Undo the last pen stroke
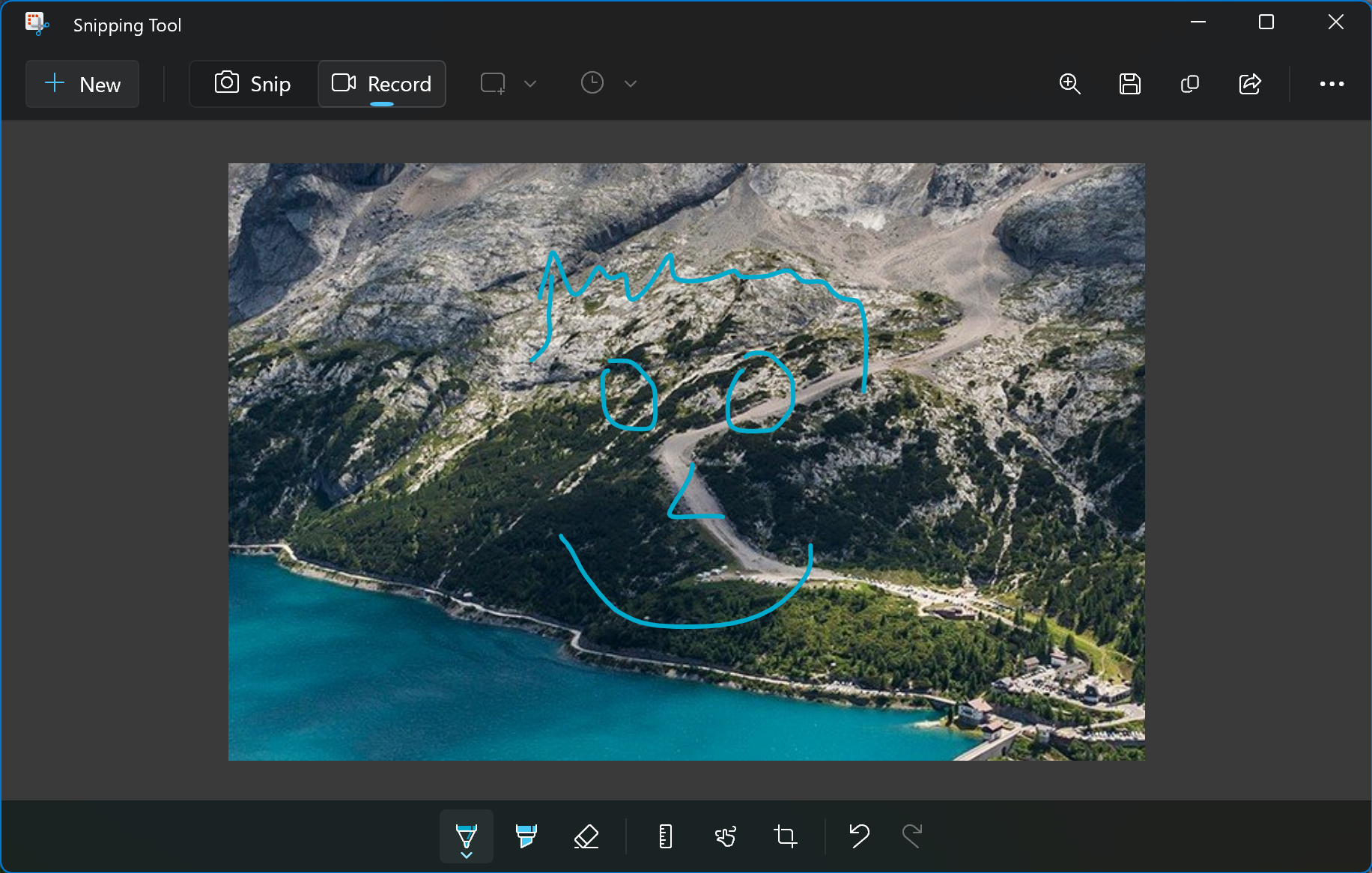Screen dimensions: 1372x873 (x=859, y=835)
